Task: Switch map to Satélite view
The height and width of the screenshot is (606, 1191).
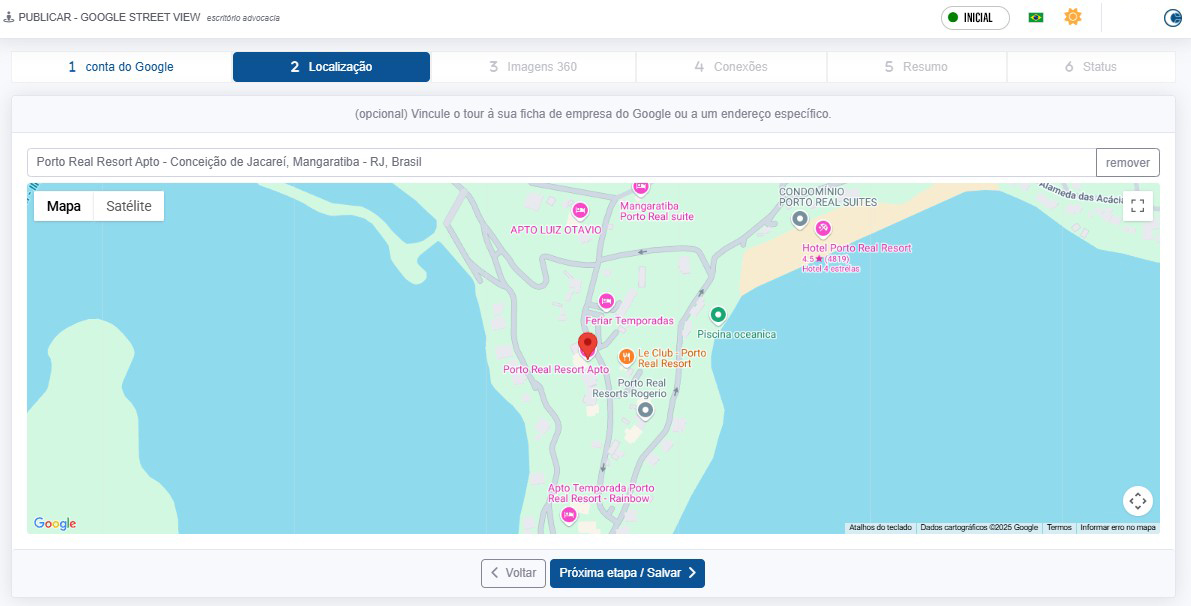Action: coord(129,206)
